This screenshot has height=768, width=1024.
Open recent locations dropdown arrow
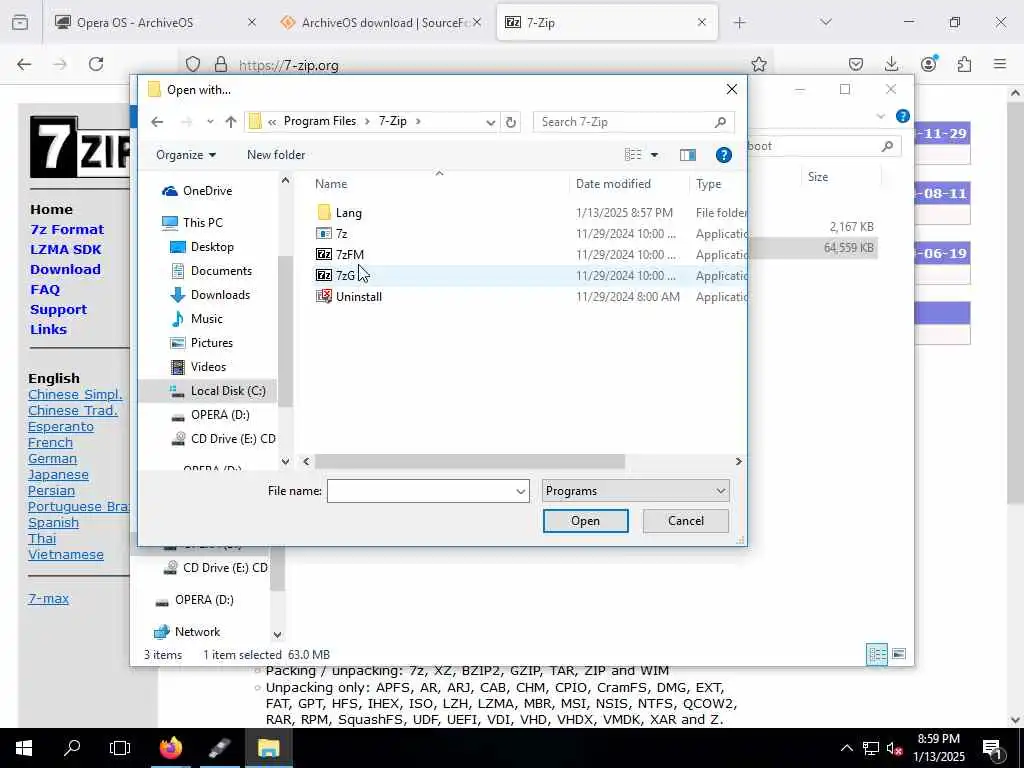[210, 121]
